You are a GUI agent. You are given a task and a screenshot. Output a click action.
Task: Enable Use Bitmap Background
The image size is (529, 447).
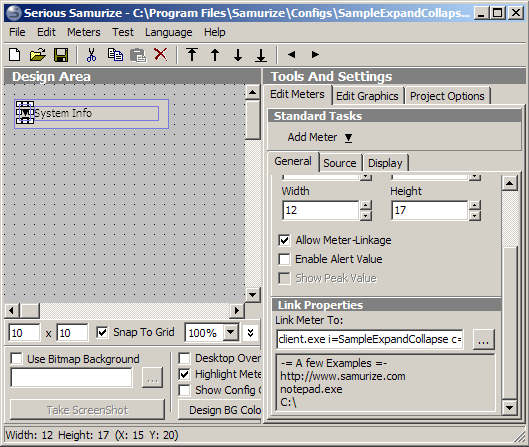tap(16, 359)
